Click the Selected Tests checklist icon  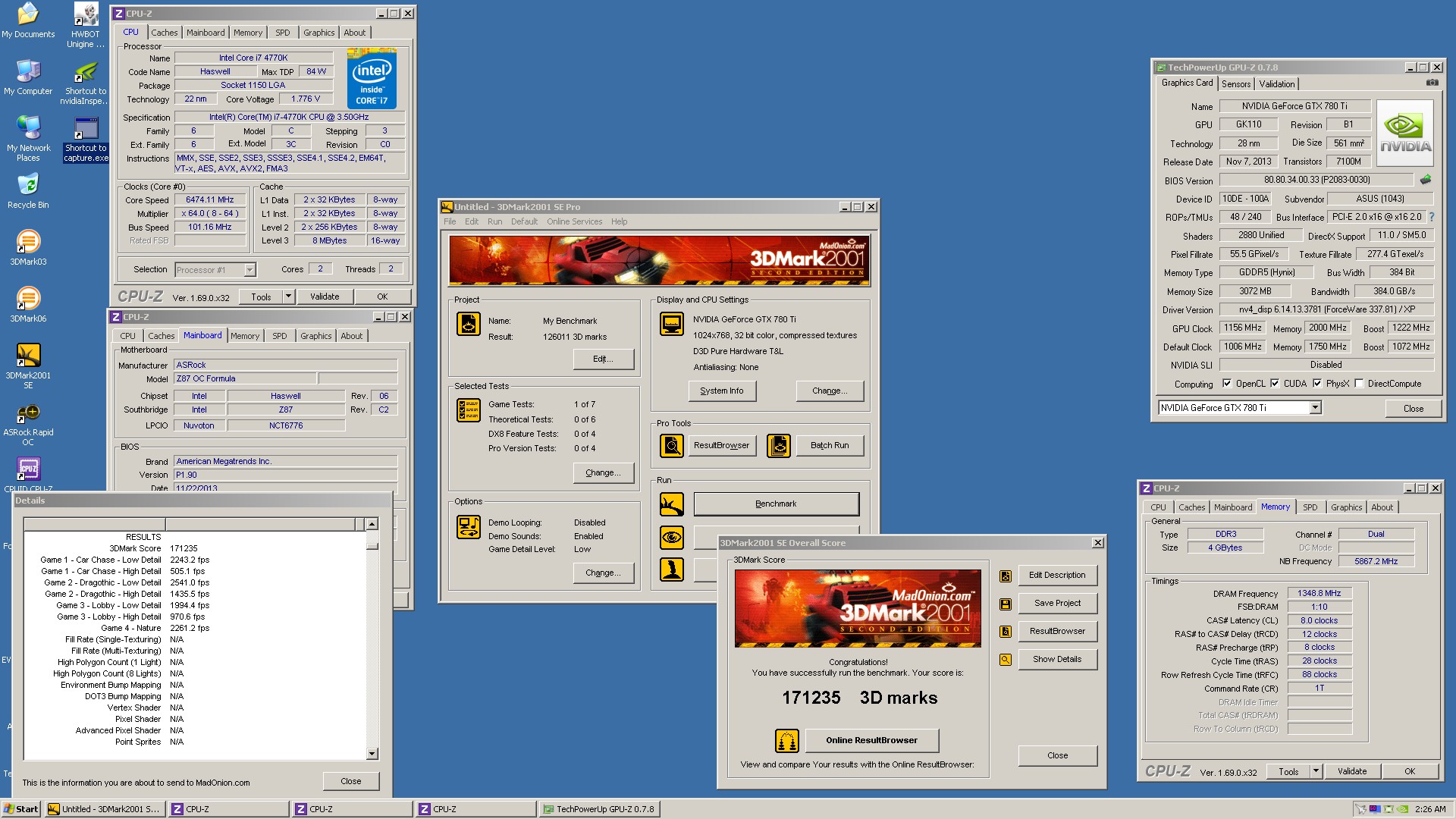click(x=468, y=410)
